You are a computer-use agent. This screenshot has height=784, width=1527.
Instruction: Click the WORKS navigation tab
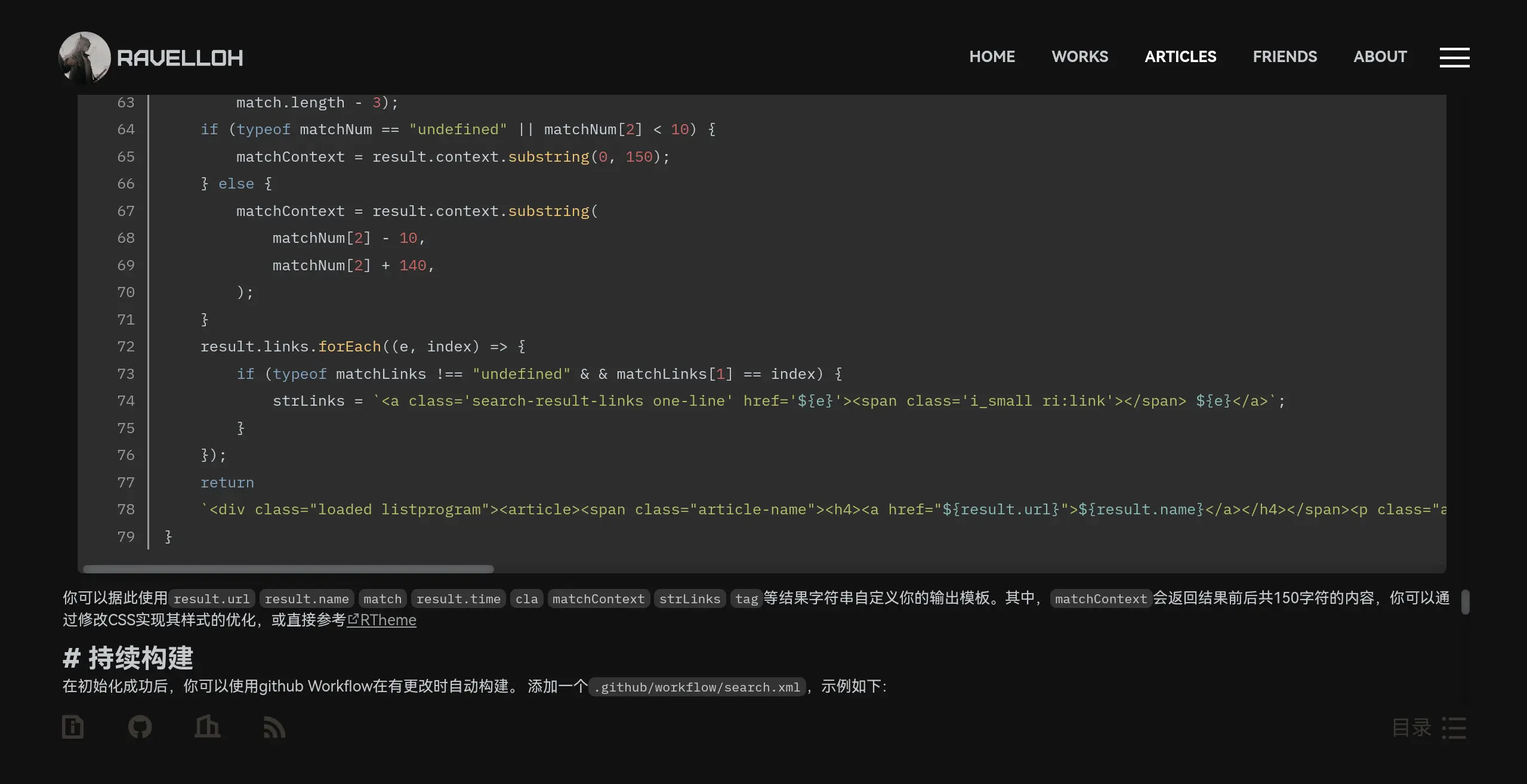1080,56
